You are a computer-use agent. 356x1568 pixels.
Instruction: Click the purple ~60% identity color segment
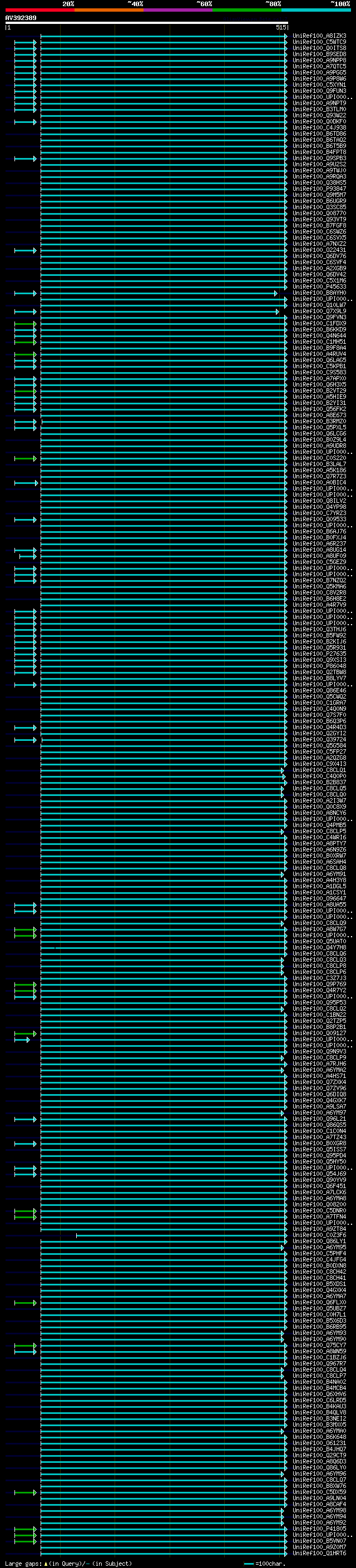click(177, 10)
